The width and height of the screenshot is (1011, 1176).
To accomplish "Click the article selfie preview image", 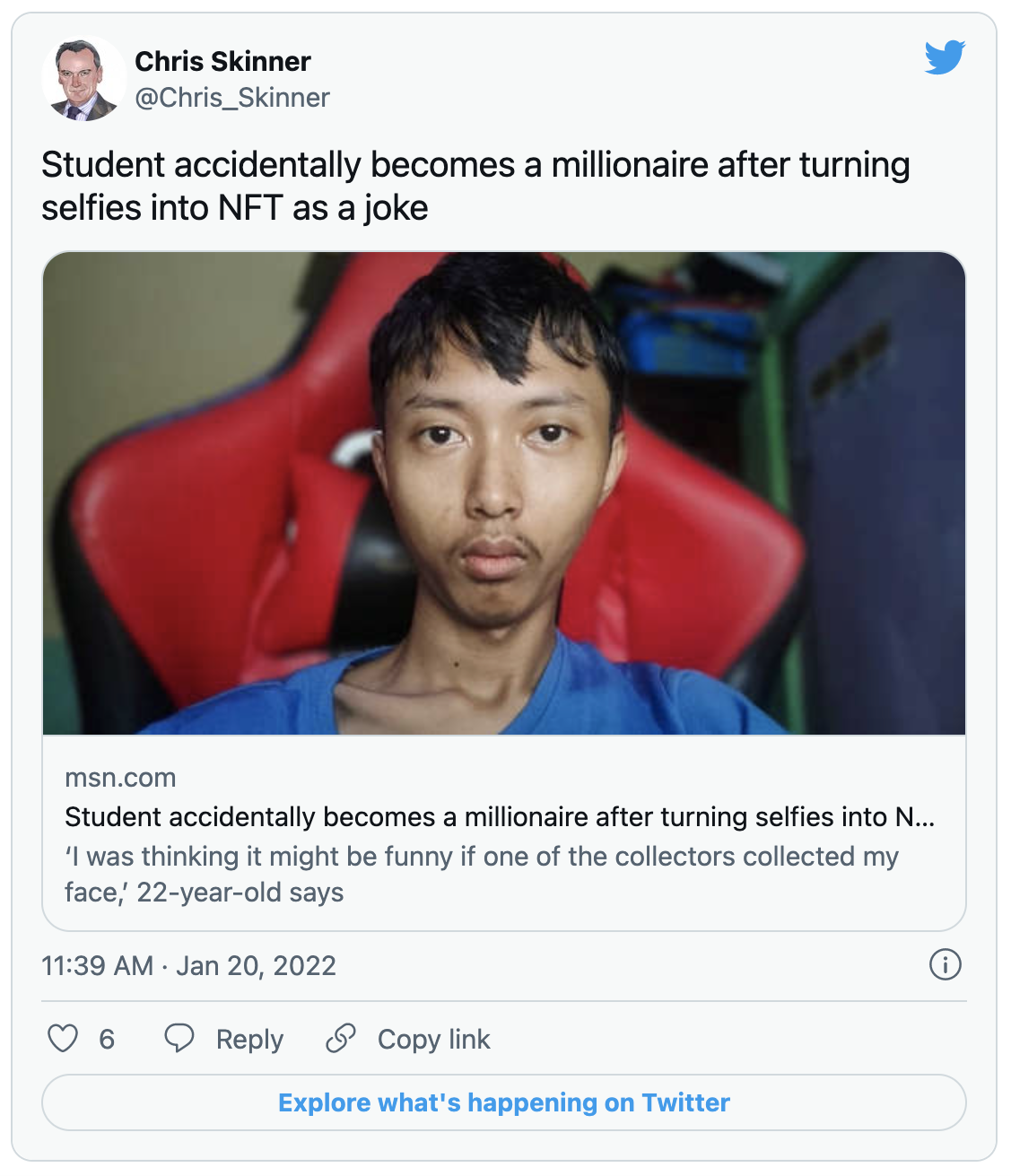I will tap(504, 493).
